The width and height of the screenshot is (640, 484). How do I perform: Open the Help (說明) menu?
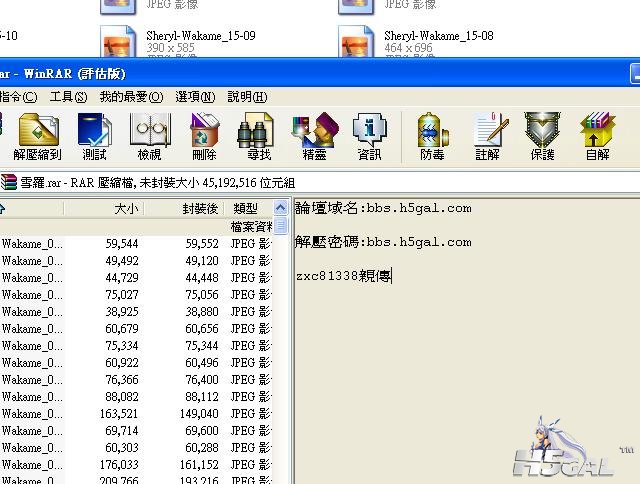(x=247, y=97)
